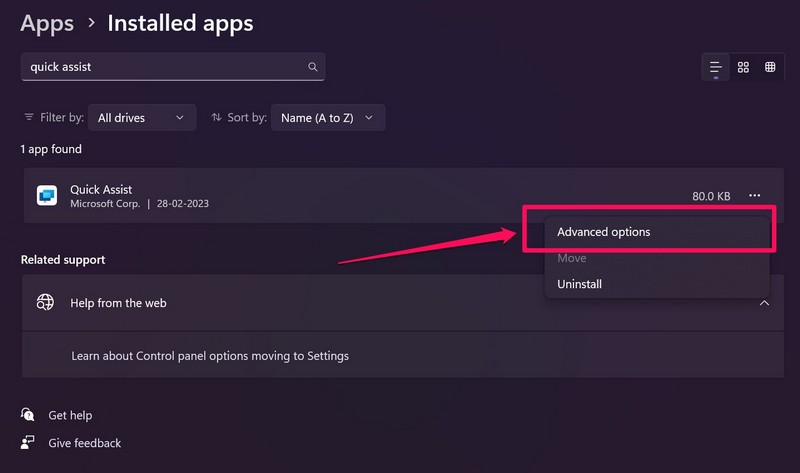
Task: Open Control panel options moving to Settings link
Action: pos(210,355)
